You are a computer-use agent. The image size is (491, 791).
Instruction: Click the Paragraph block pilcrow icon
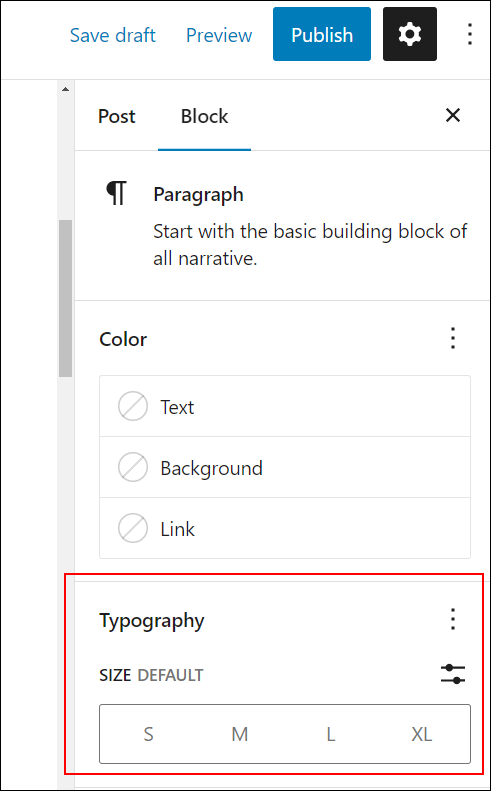(x=117, y=193)
